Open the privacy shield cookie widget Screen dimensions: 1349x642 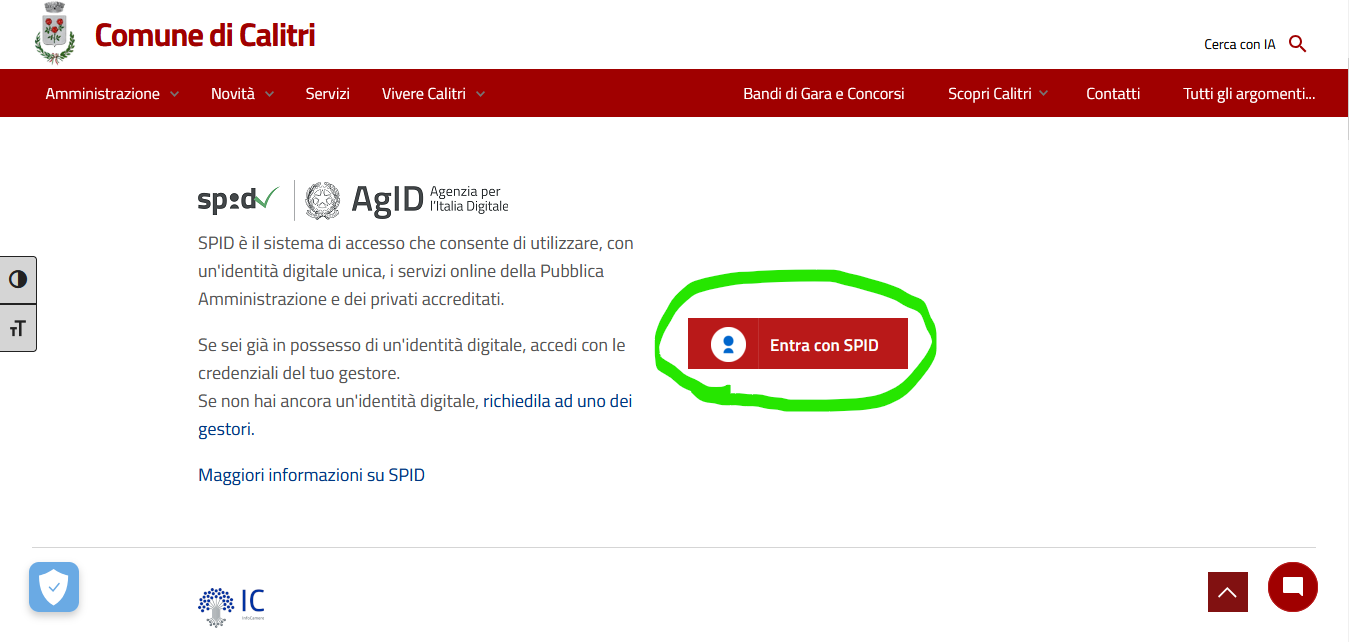54,587
